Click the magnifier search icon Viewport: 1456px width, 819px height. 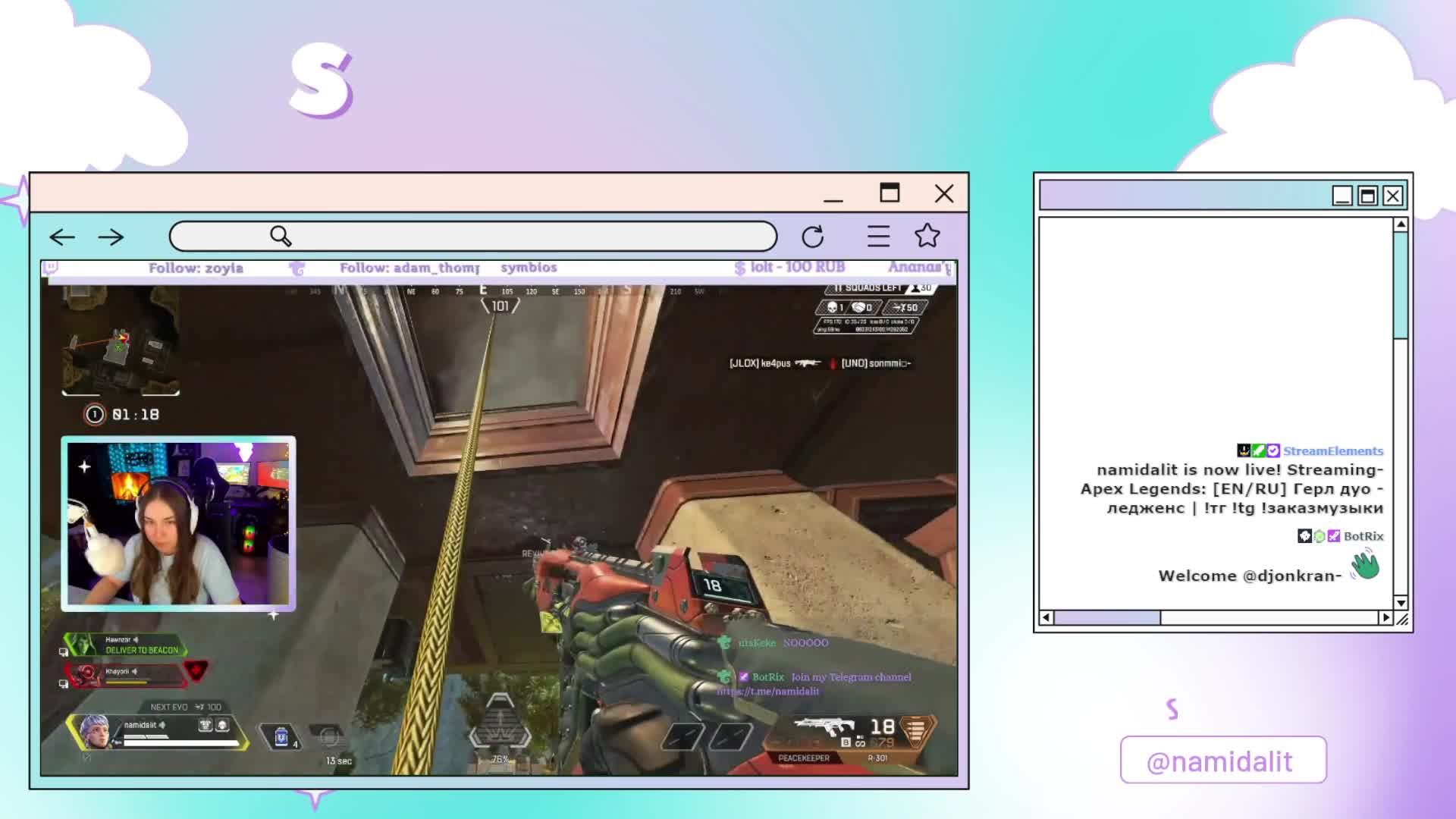point(281,237)
